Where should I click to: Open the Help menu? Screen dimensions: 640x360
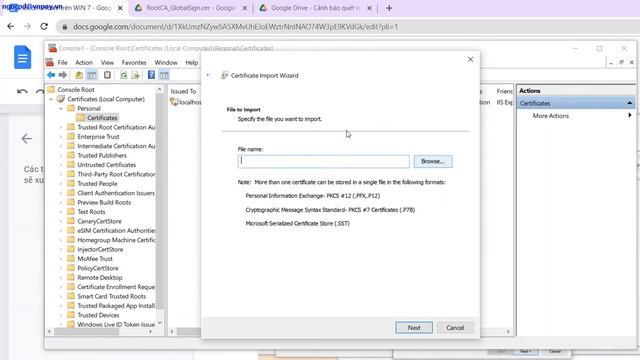point(191,62)
